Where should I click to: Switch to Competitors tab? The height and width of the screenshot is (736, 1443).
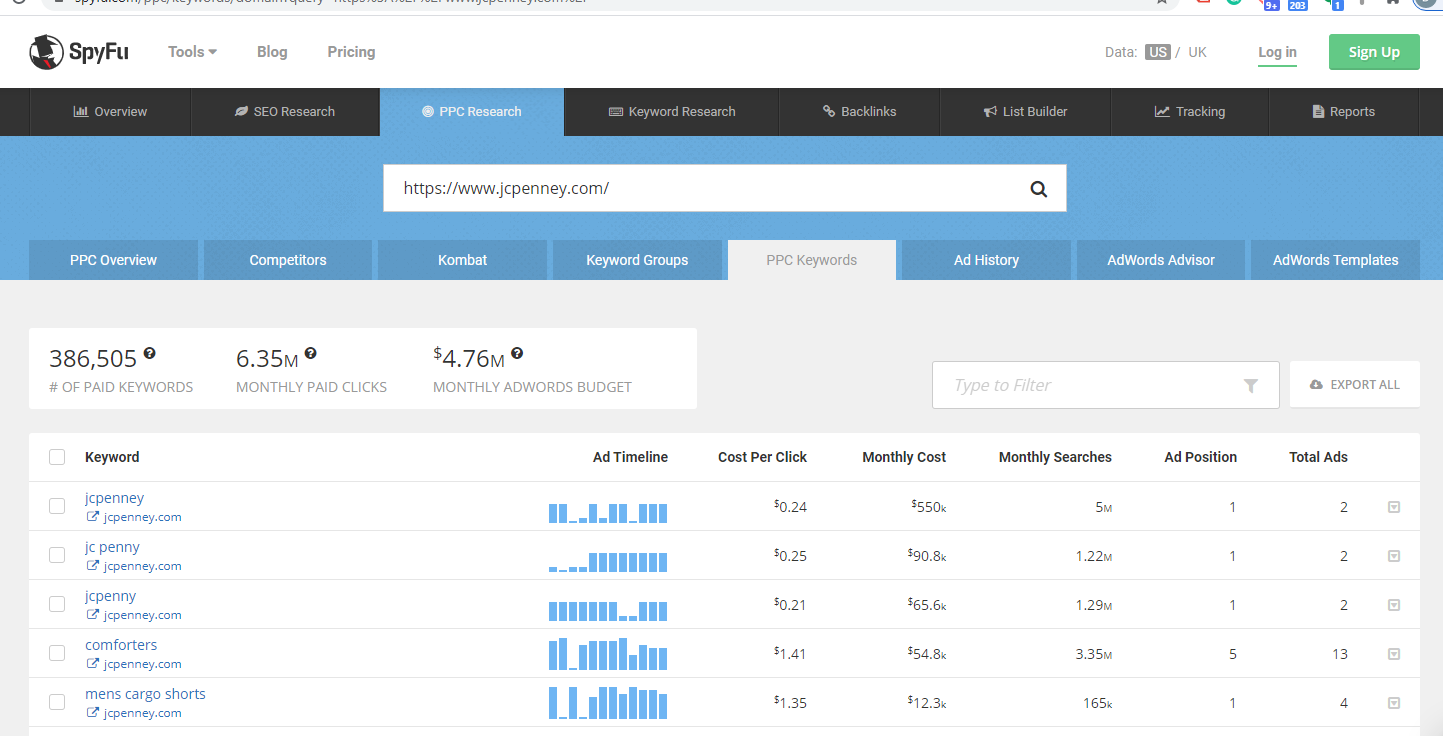(x=288, y=260)
